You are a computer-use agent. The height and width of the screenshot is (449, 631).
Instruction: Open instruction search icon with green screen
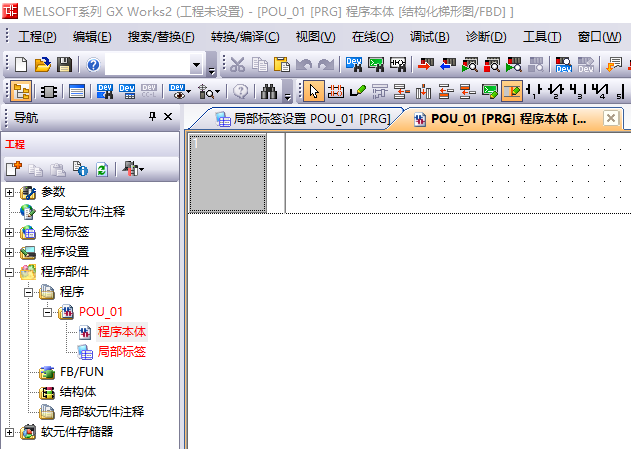[x=376, y=64]
